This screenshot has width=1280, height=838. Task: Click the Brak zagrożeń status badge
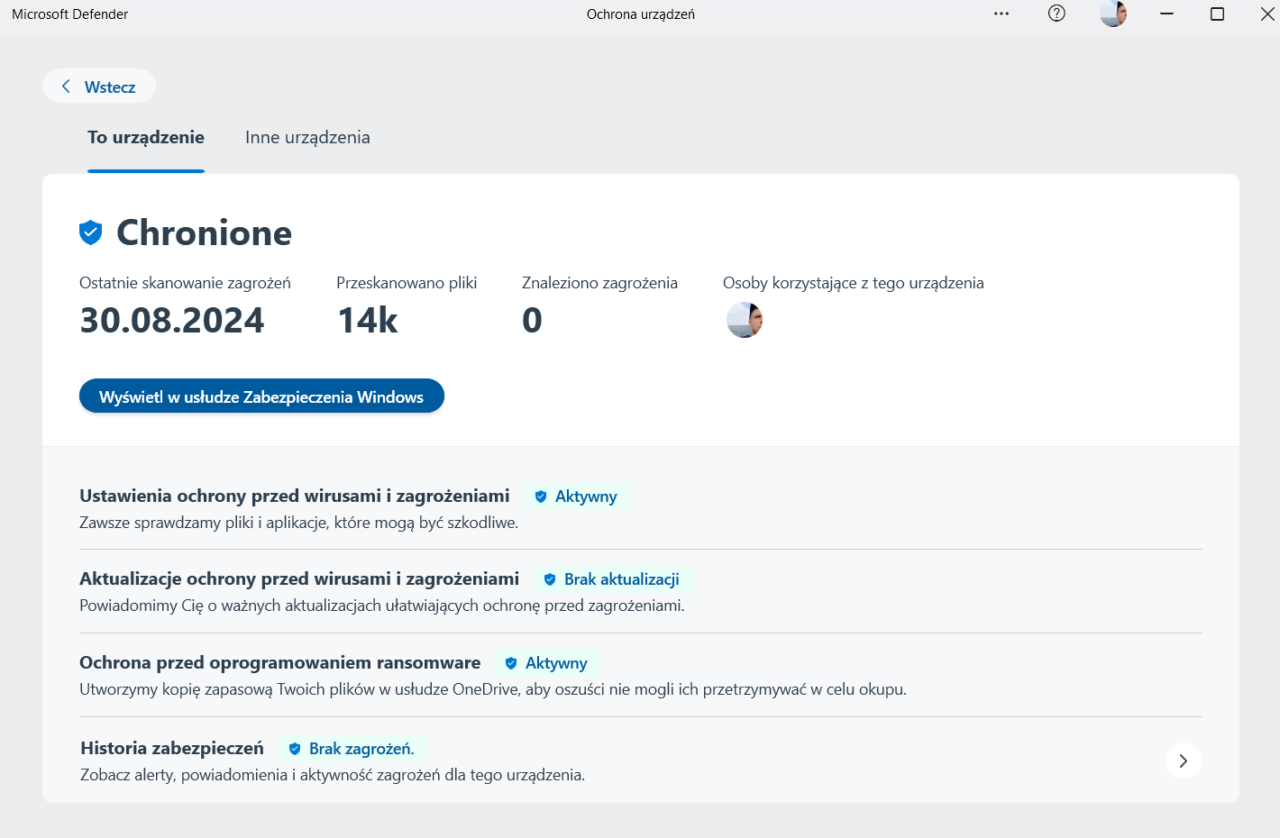point(352,748)
